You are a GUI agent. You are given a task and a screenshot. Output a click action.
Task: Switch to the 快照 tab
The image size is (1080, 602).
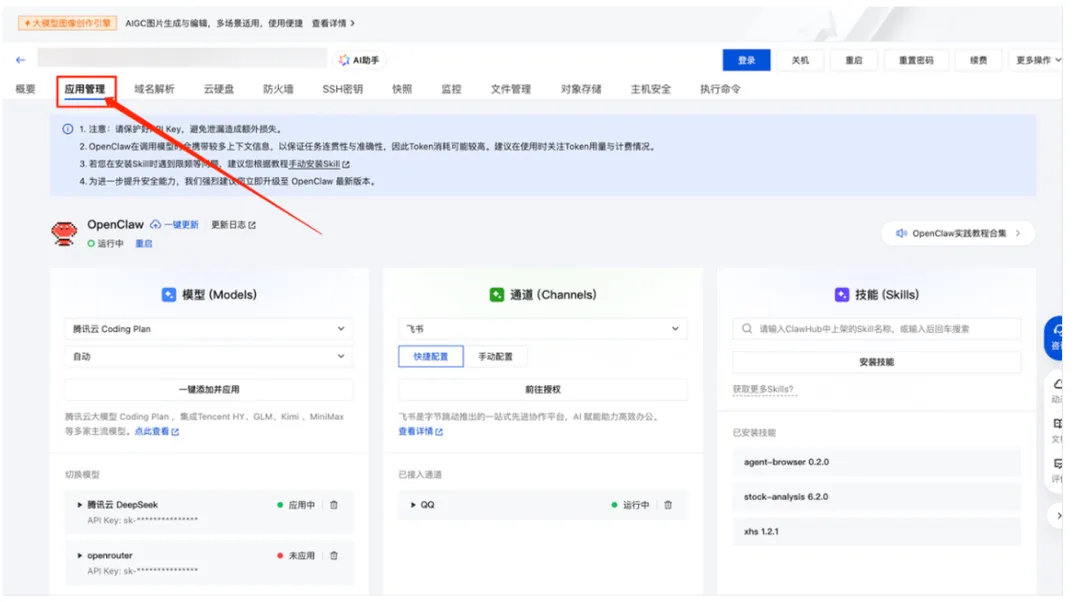(402, 89)
